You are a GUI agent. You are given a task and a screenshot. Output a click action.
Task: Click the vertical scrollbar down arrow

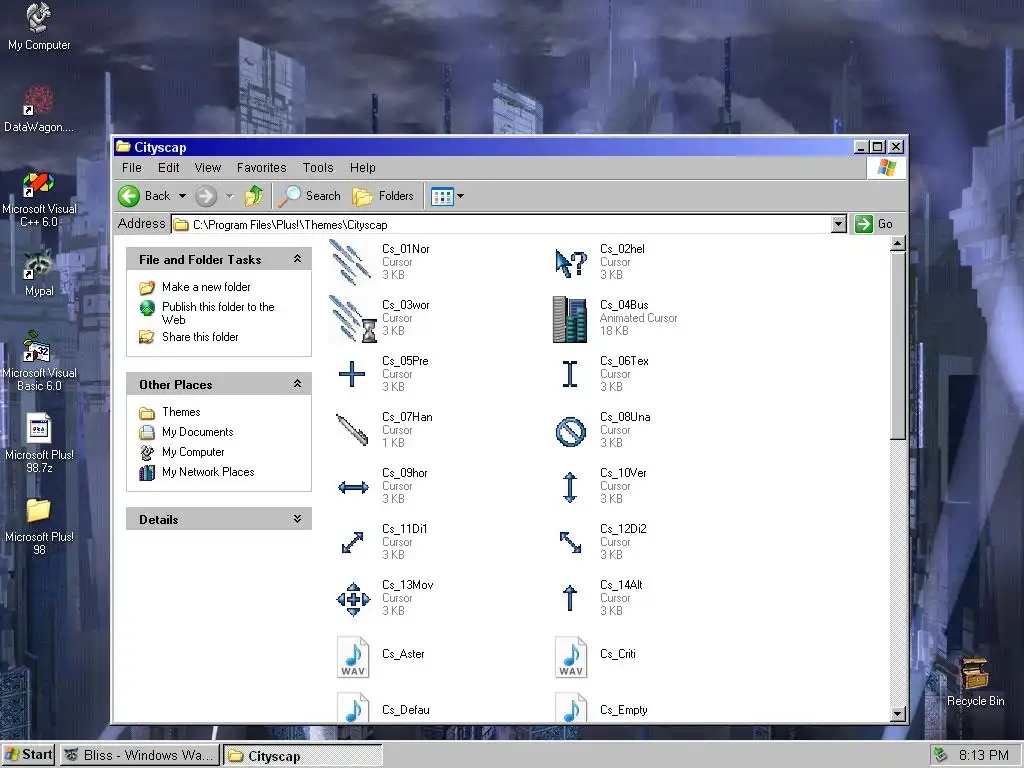pos(898,714)
